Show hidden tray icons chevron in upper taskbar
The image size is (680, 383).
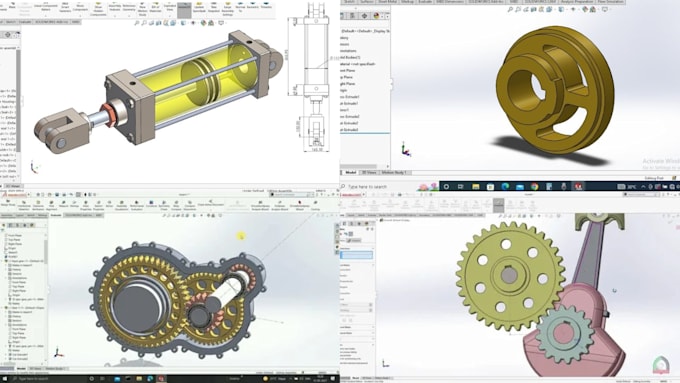(x=643, y=187)
